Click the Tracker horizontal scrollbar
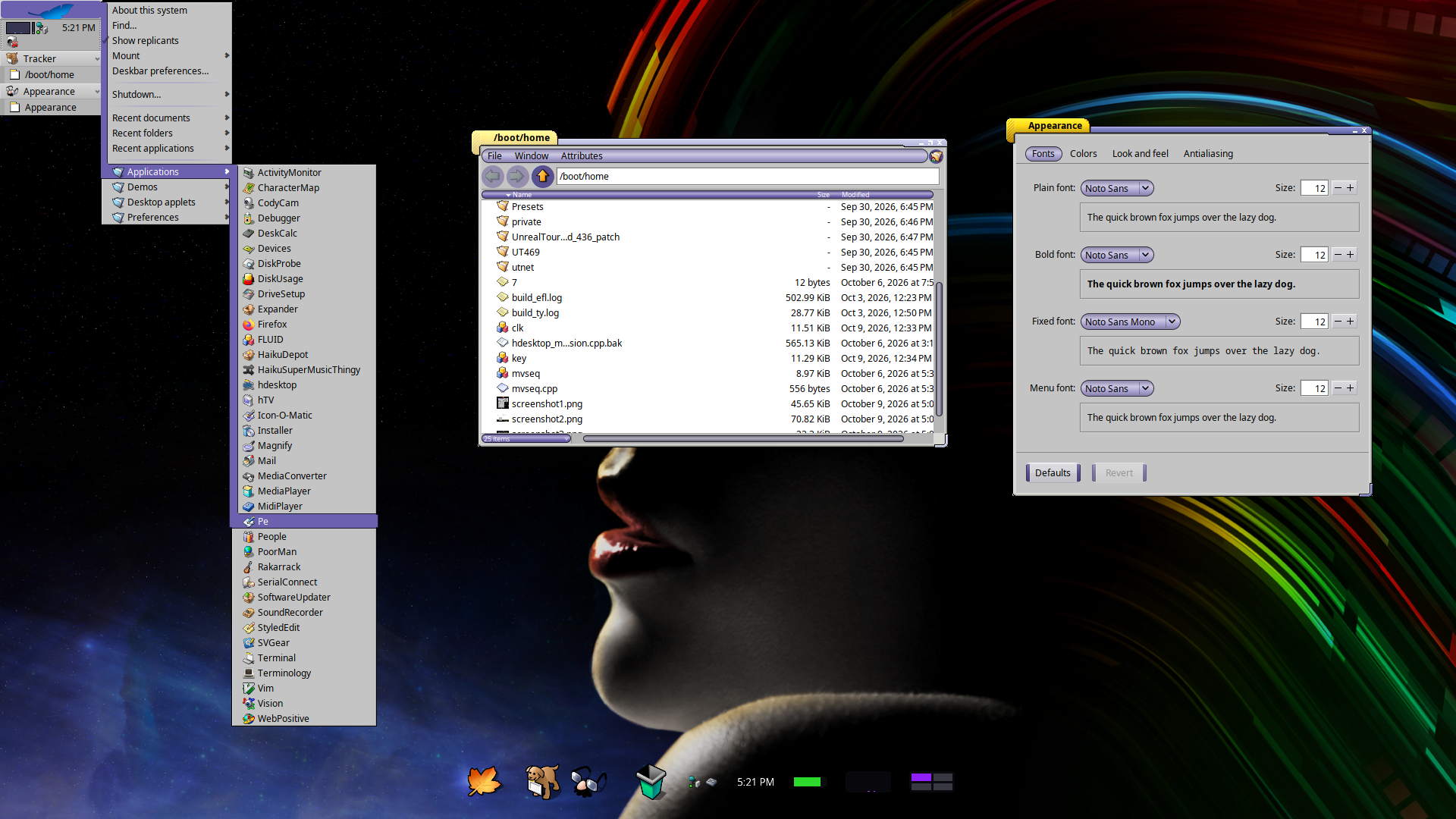Screen dimensions: 1456x819 tap(743, 438)
